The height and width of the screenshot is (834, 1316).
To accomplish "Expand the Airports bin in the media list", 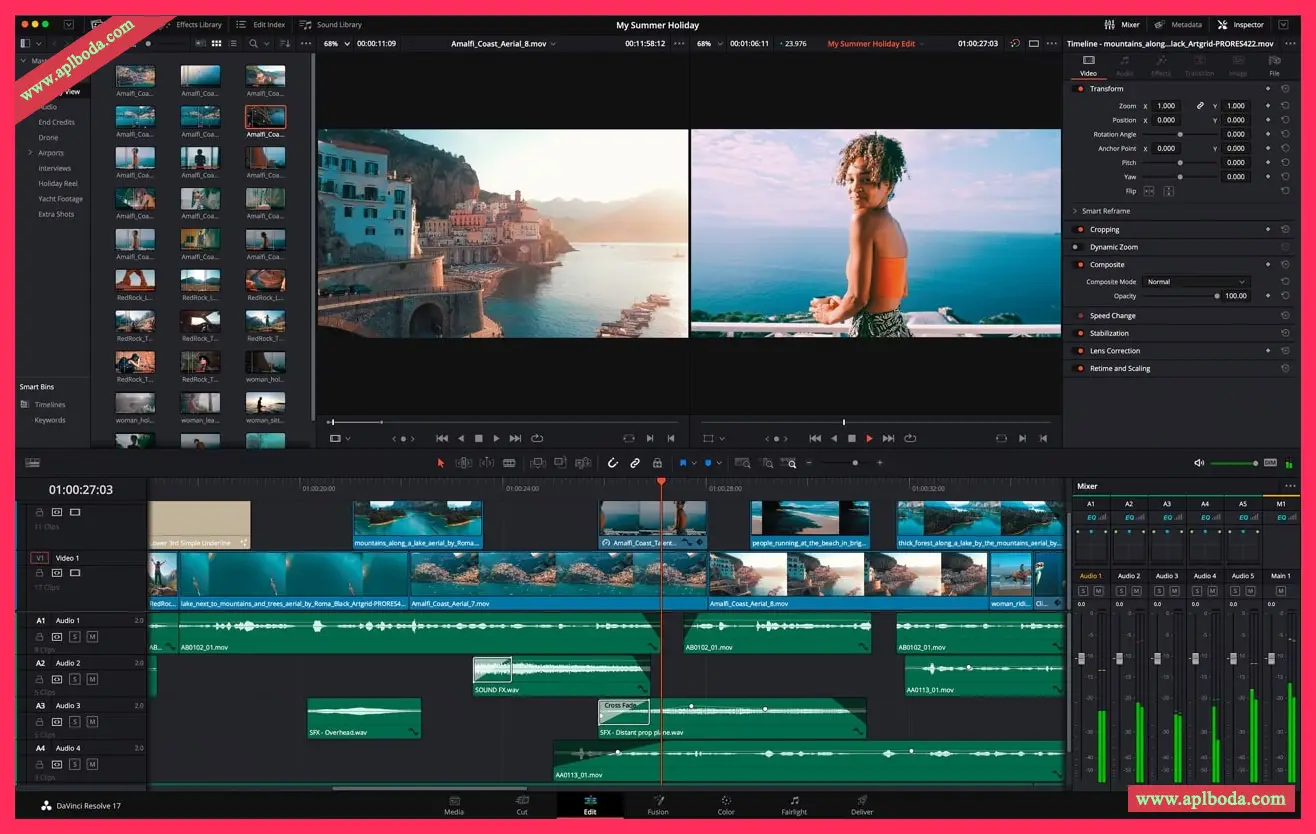I will 30,153.
